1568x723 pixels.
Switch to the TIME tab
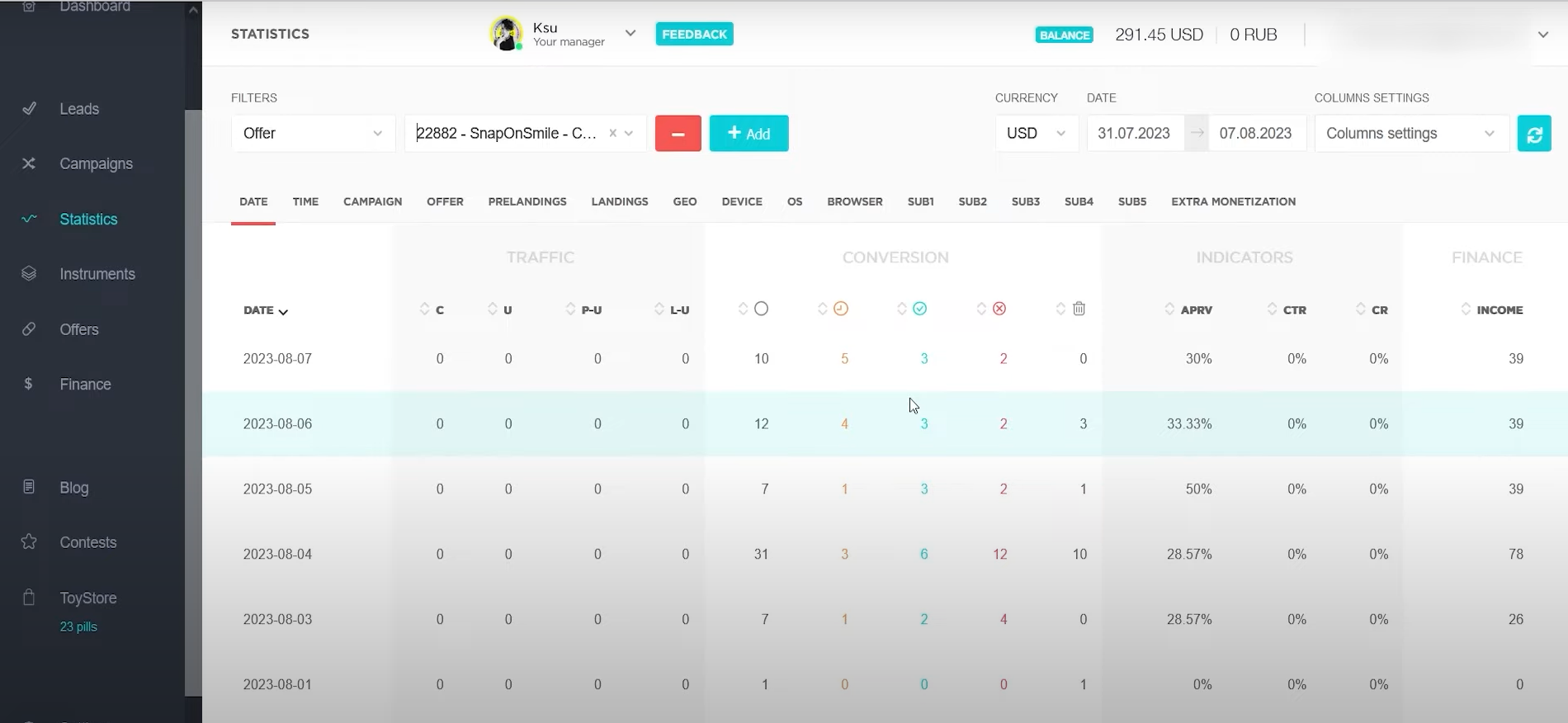[x=305, y=201]
